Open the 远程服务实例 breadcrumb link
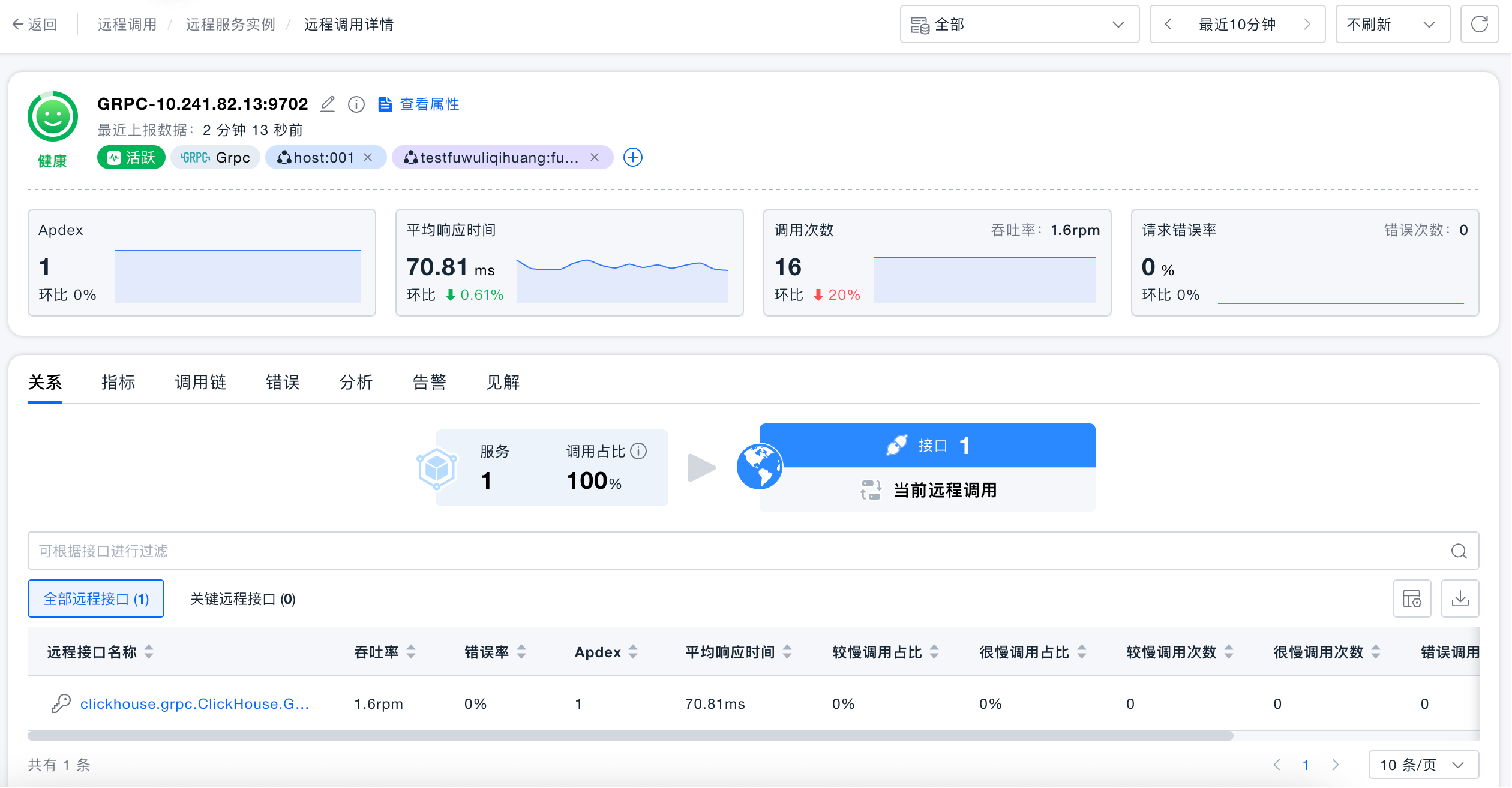 pos(230,25)
